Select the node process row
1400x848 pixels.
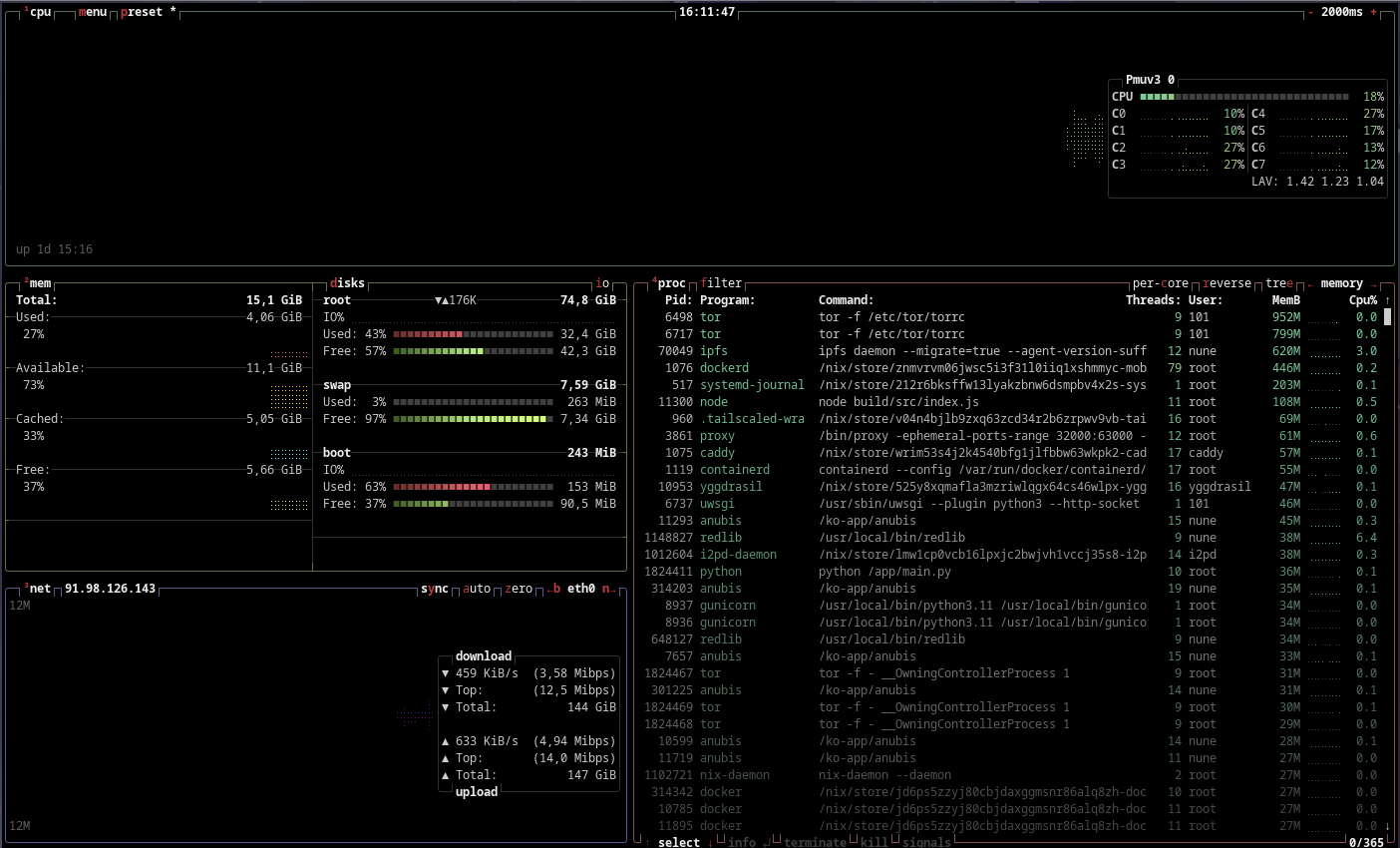coord(1011,402)
